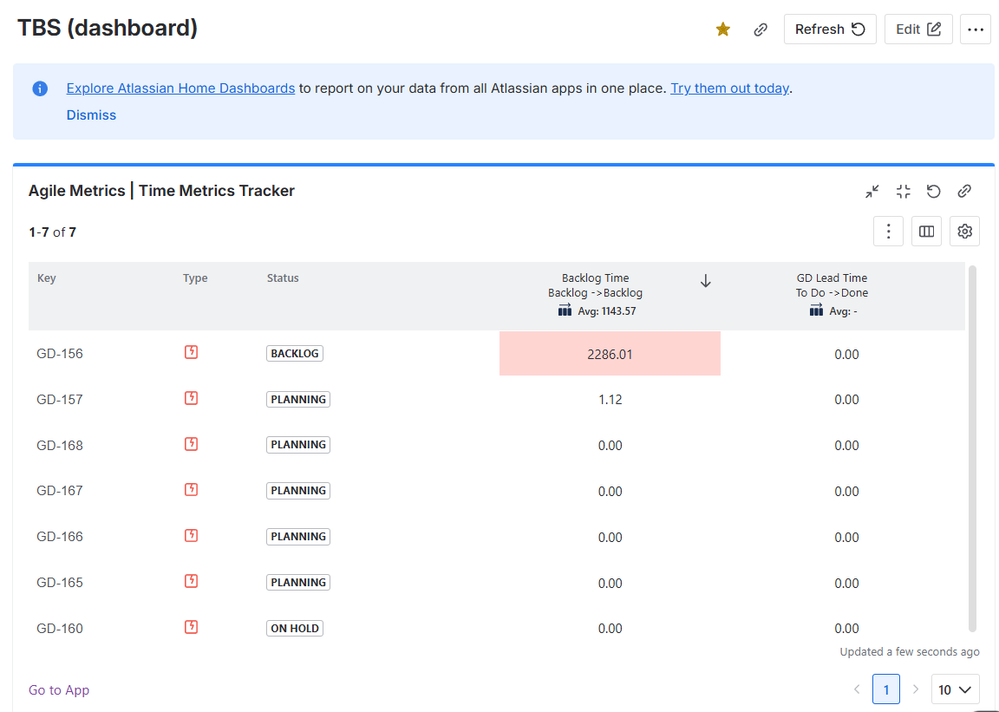Select the highlighted 2286.01 Backlog Time cell
The image size is (999, 712).
[610, 353]
